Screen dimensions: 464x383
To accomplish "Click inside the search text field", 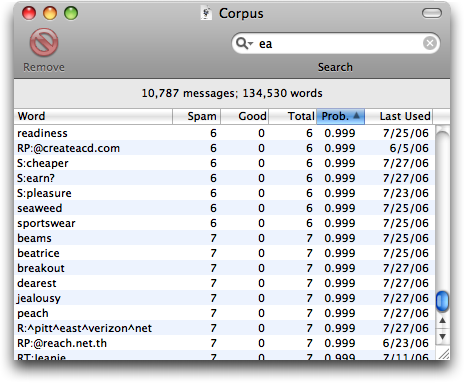I will coord(338,43).
